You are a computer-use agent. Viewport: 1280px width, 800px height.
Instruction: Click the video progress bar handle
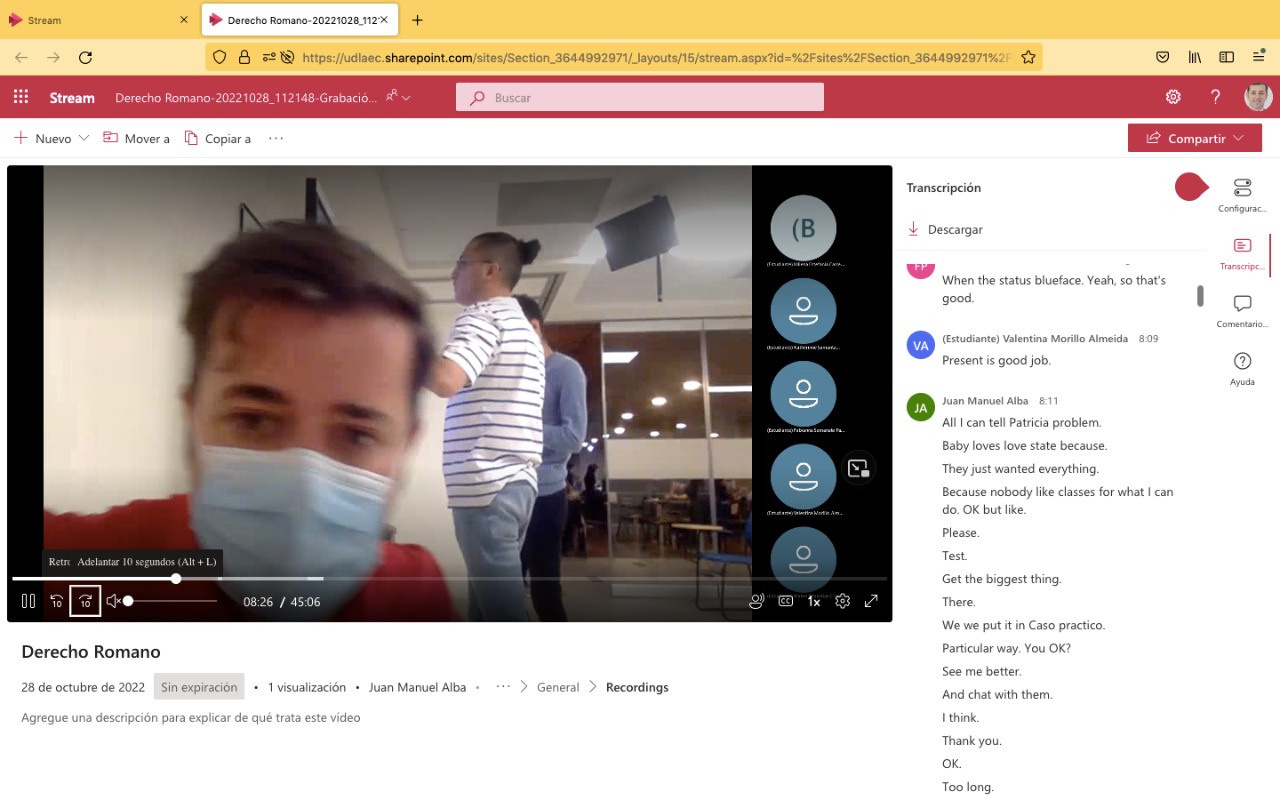pos(176,578)
